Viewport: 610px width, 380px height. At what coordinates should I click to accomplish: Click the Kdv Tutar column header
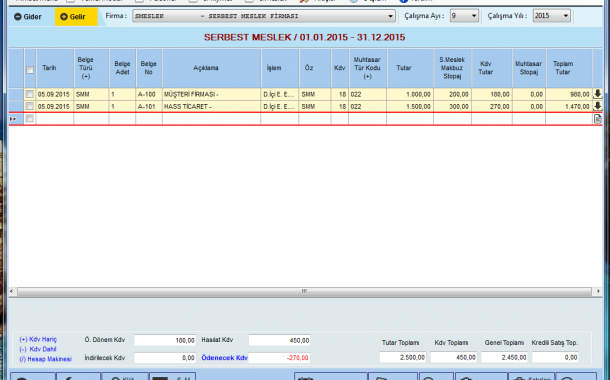(x=492, y=68)
